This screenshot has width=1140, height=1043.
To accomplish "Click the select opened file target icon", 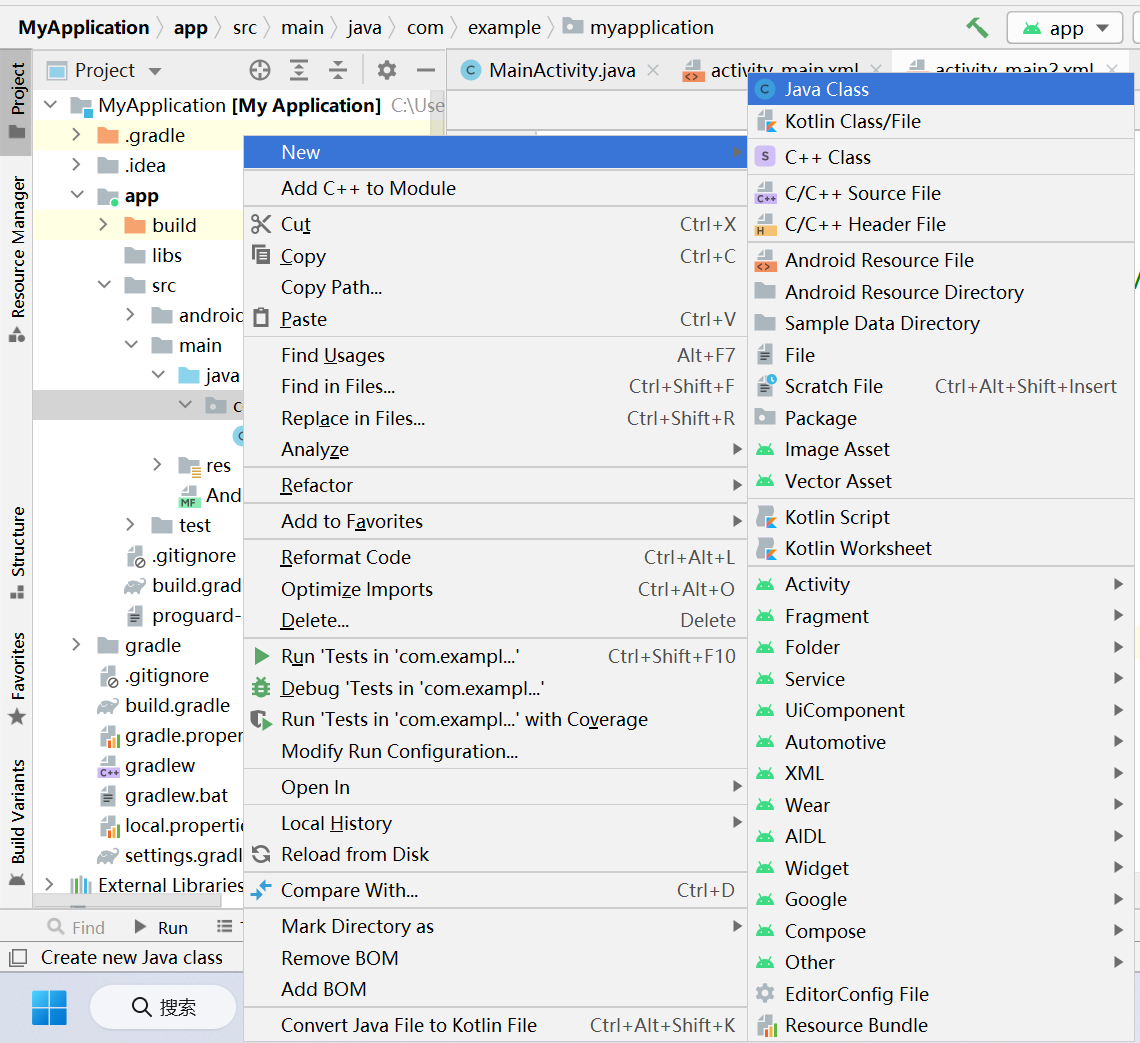I will [260, 70].
